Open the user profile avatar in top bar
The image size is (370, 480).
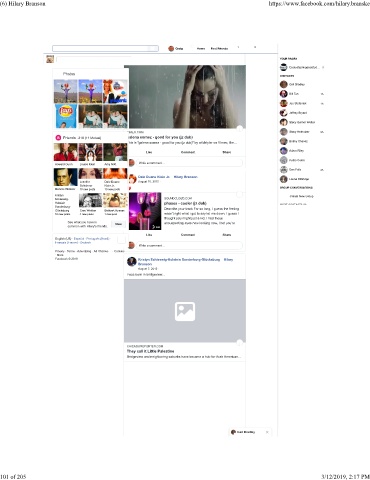[x=171, y=49]
